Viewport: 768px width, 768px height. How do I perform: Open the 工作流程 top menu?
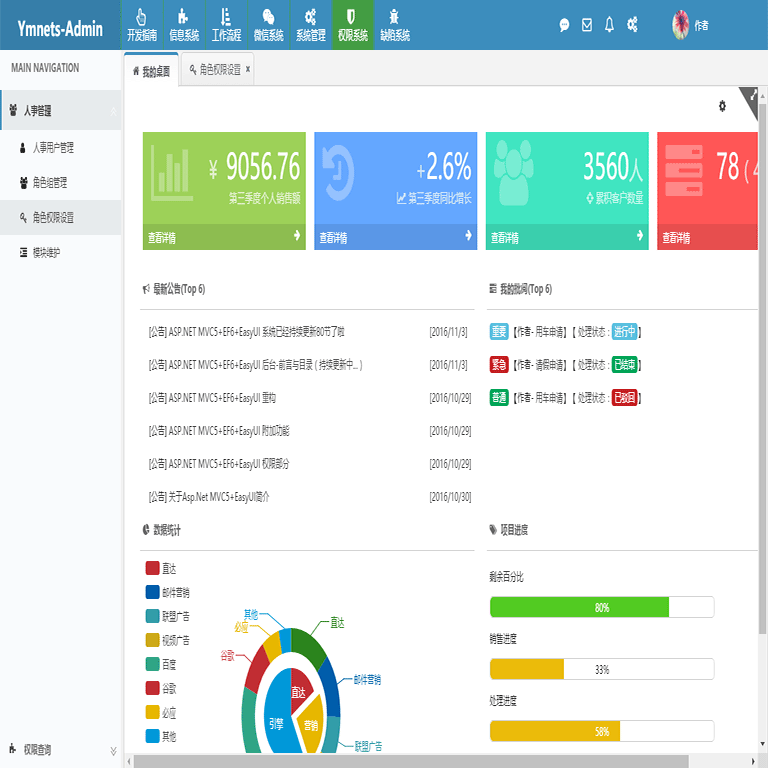click(226, 25)
